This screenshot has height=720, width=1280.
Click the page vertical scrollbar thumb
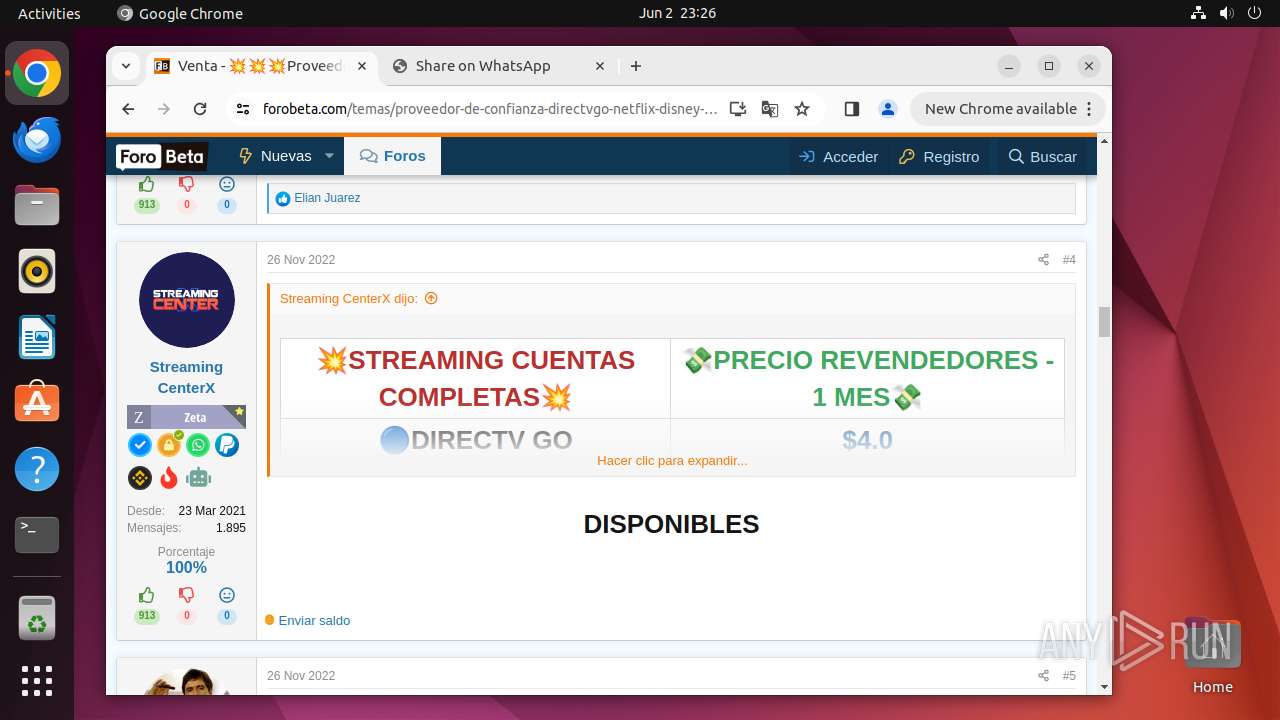pyautogui.click(x=1104, y=322)
